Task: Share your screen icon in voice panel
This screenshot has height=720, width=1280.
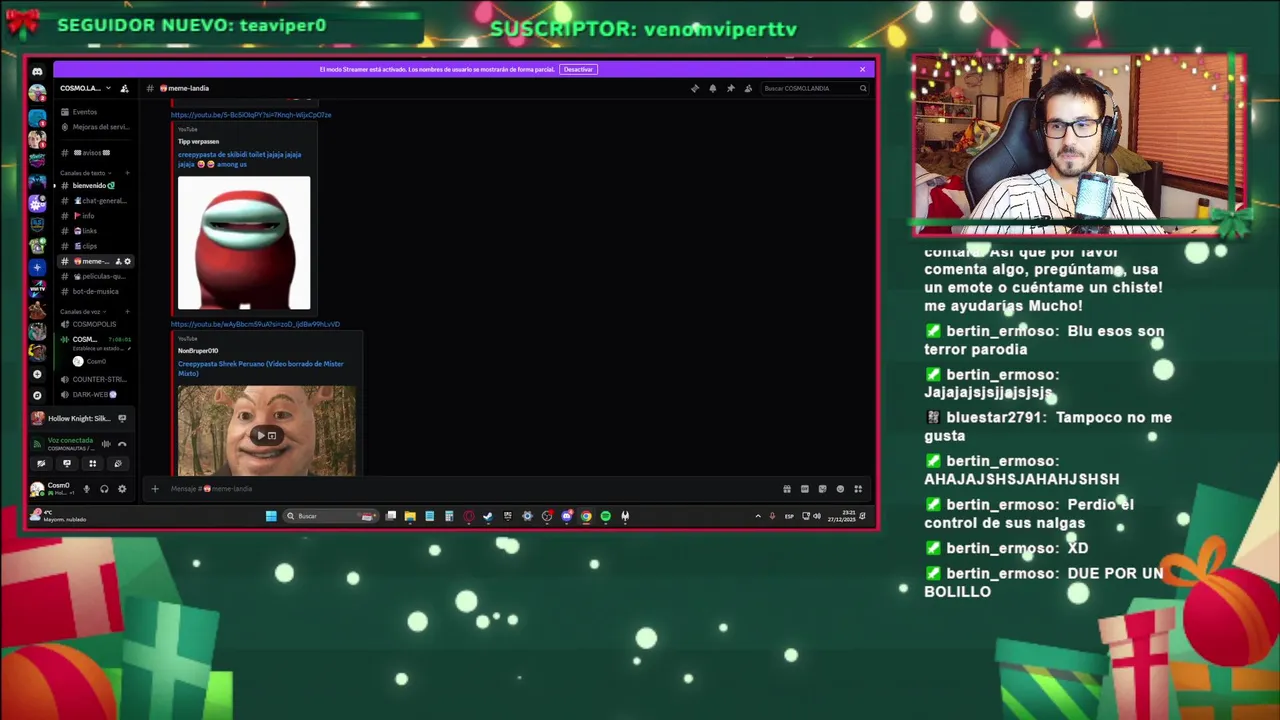Action: click(67, 463)
